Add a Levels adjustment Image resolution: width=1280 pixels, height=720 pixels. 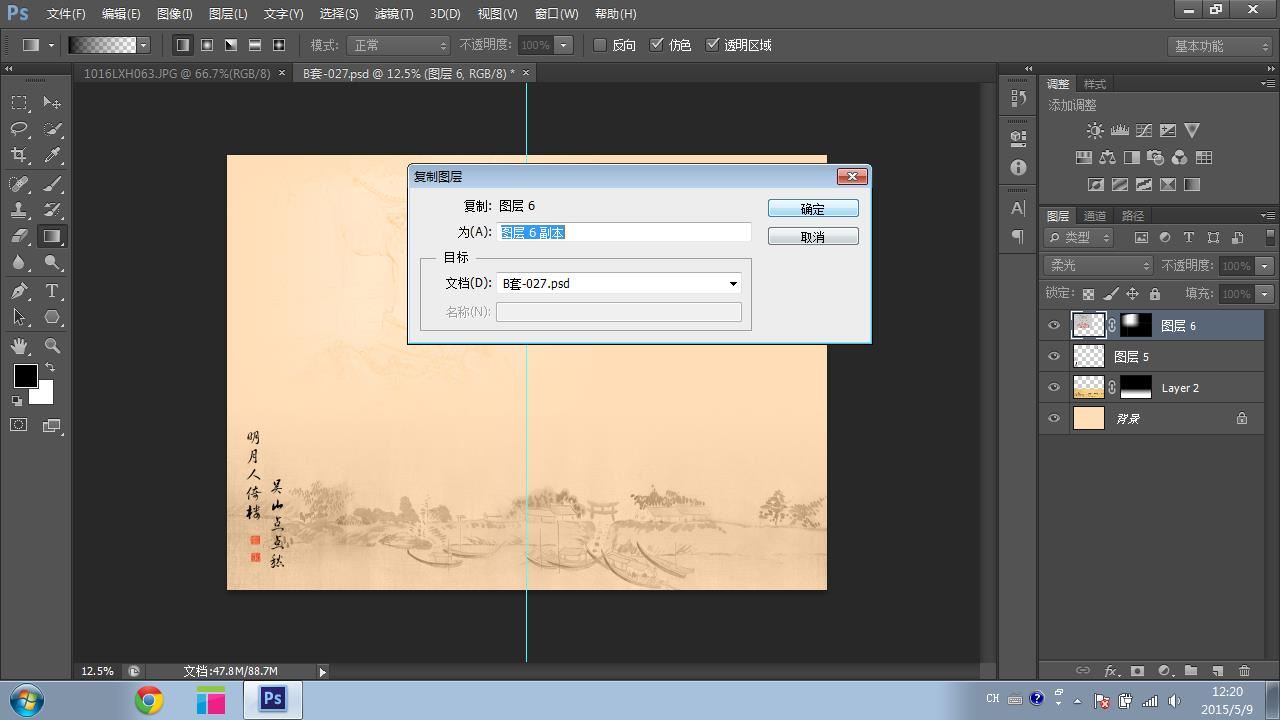coord(1120,131)
